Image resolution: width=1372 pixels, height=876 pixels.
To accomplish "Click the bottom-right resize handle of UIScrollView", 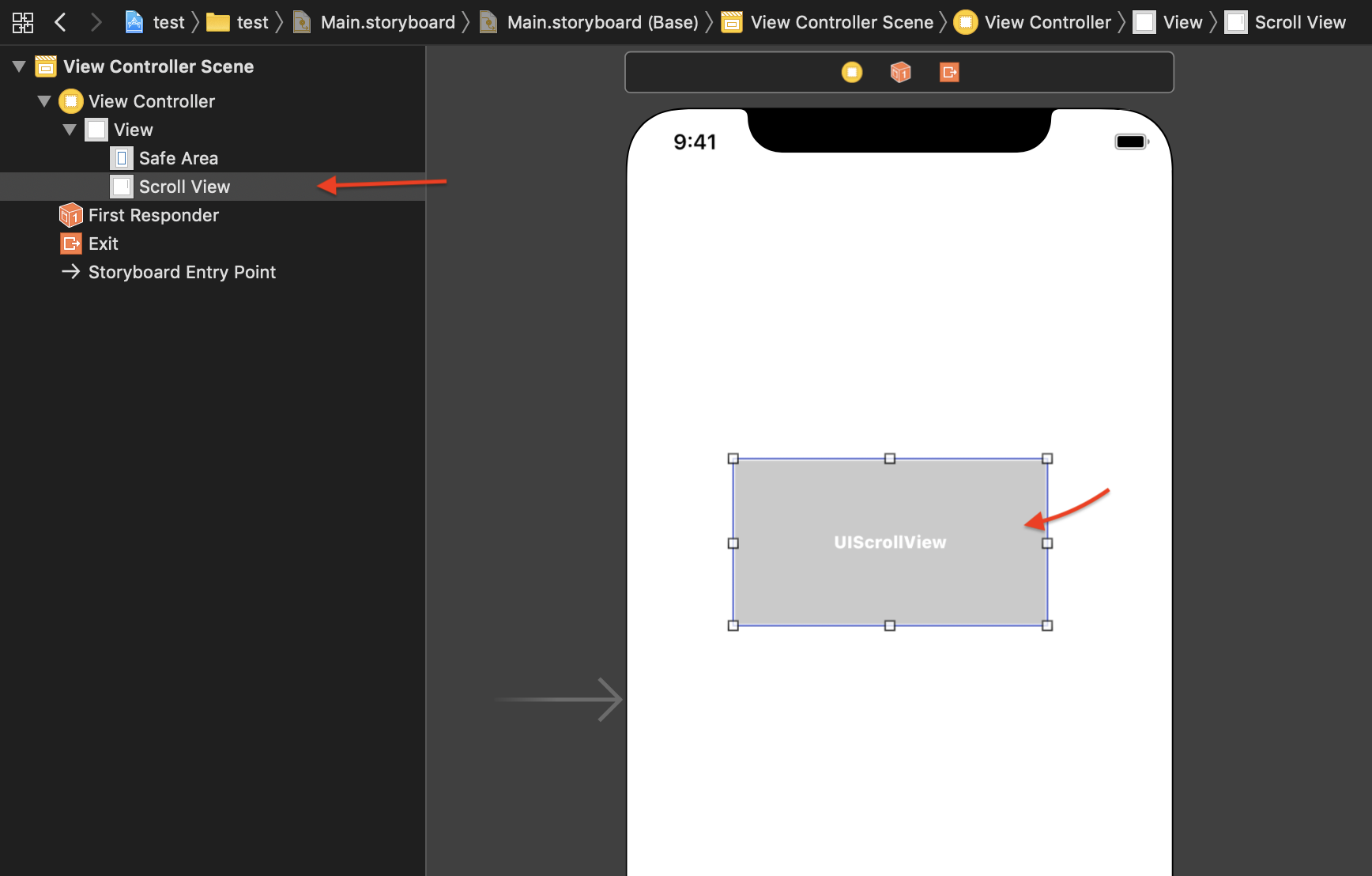I will (1047, 625).
